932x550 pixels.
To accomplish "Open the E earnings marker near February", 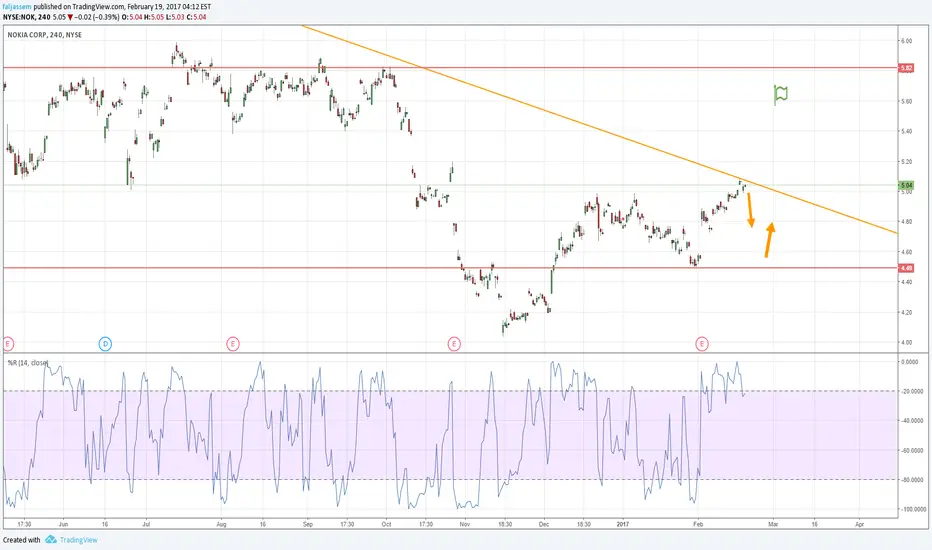I will 702,344.
